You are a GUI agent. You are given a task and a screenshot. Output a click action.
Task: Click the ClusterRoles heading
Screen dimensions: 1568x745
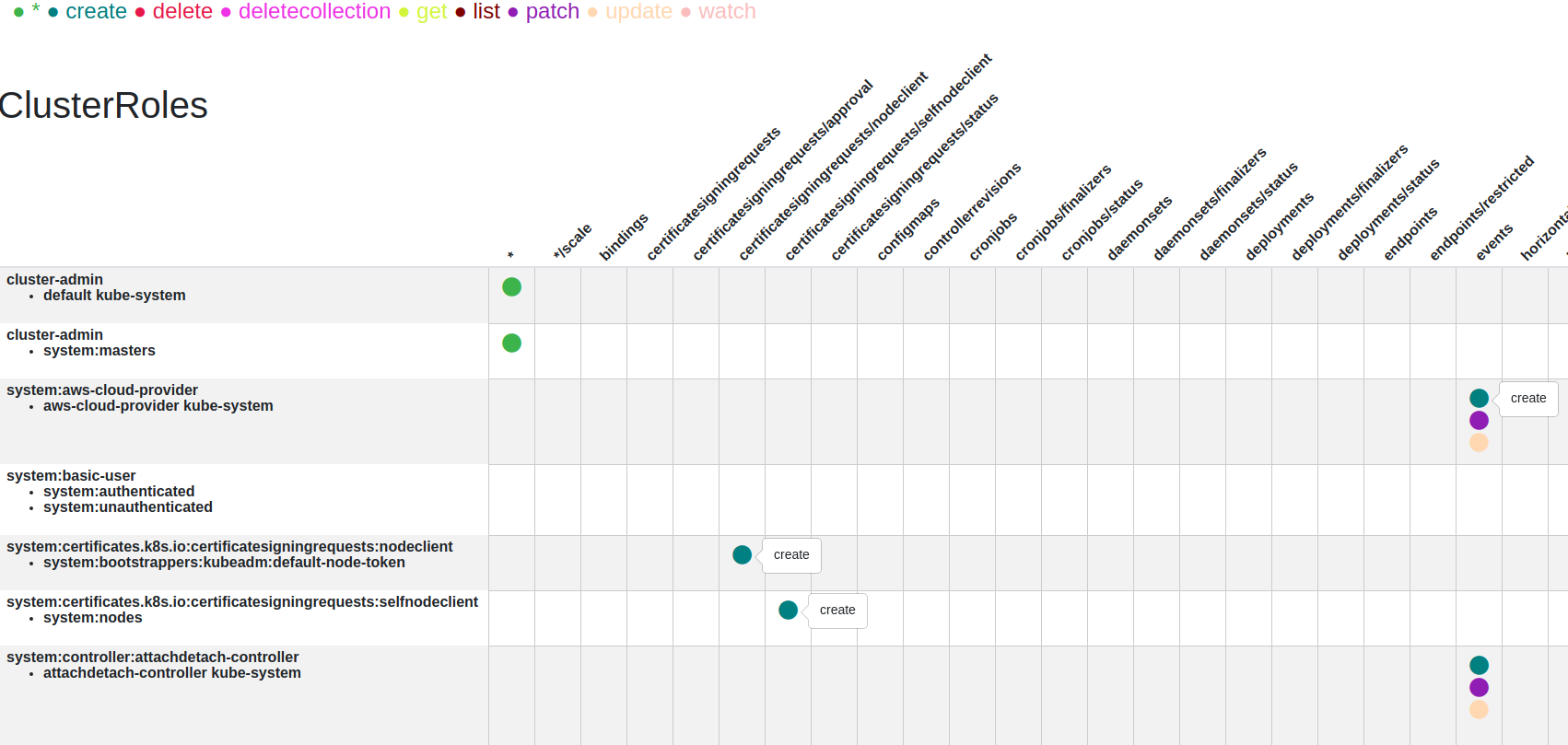(x=103, y=106)
